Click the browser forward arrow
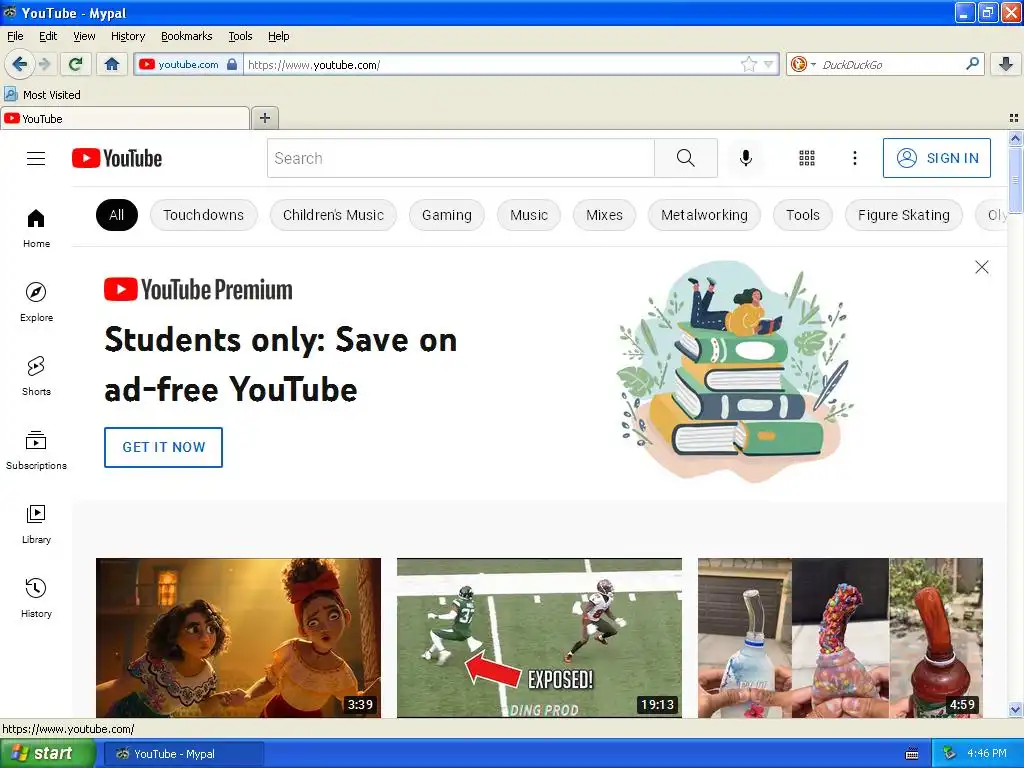 point(44,64)
